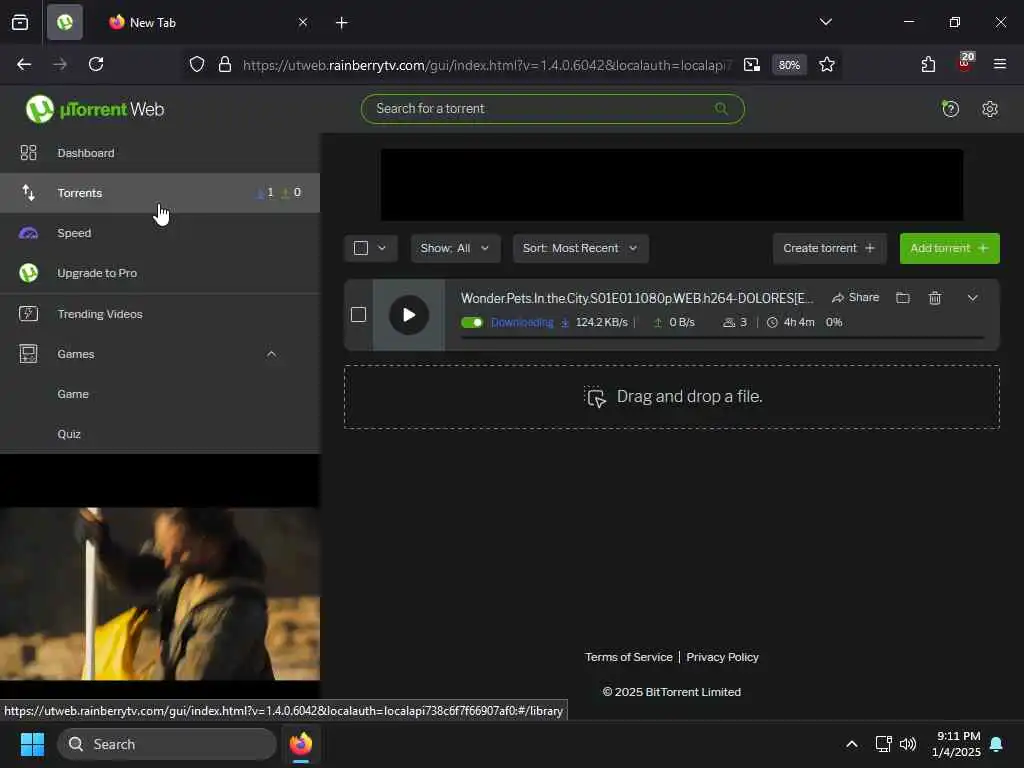Open Firefox View icon in tab bar
The height and width of the screenshot is (768, 1024).
(x=20, y=22)
